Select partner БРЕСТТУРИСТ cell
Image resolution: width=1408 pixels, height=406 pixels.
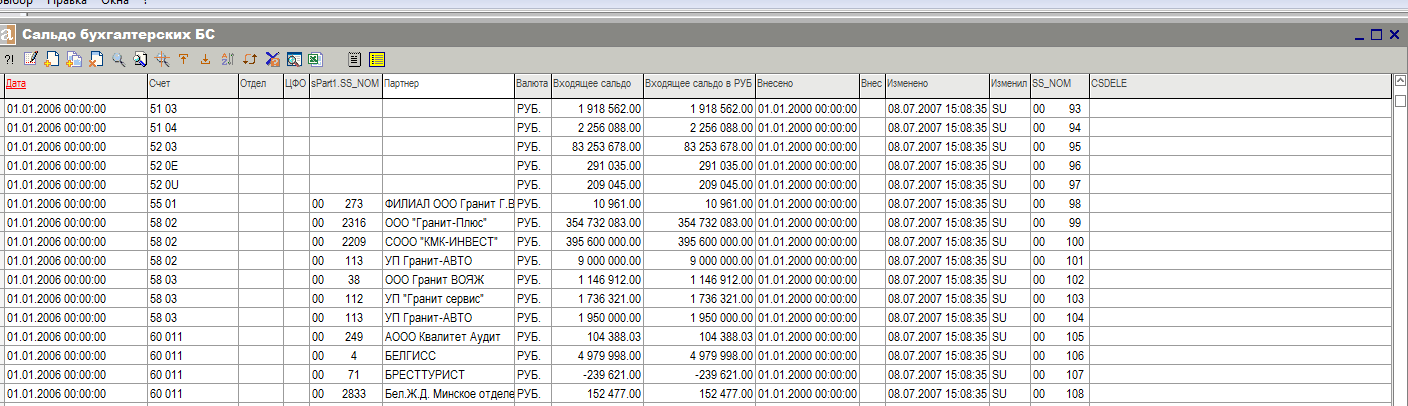click(x=448, y=374)
